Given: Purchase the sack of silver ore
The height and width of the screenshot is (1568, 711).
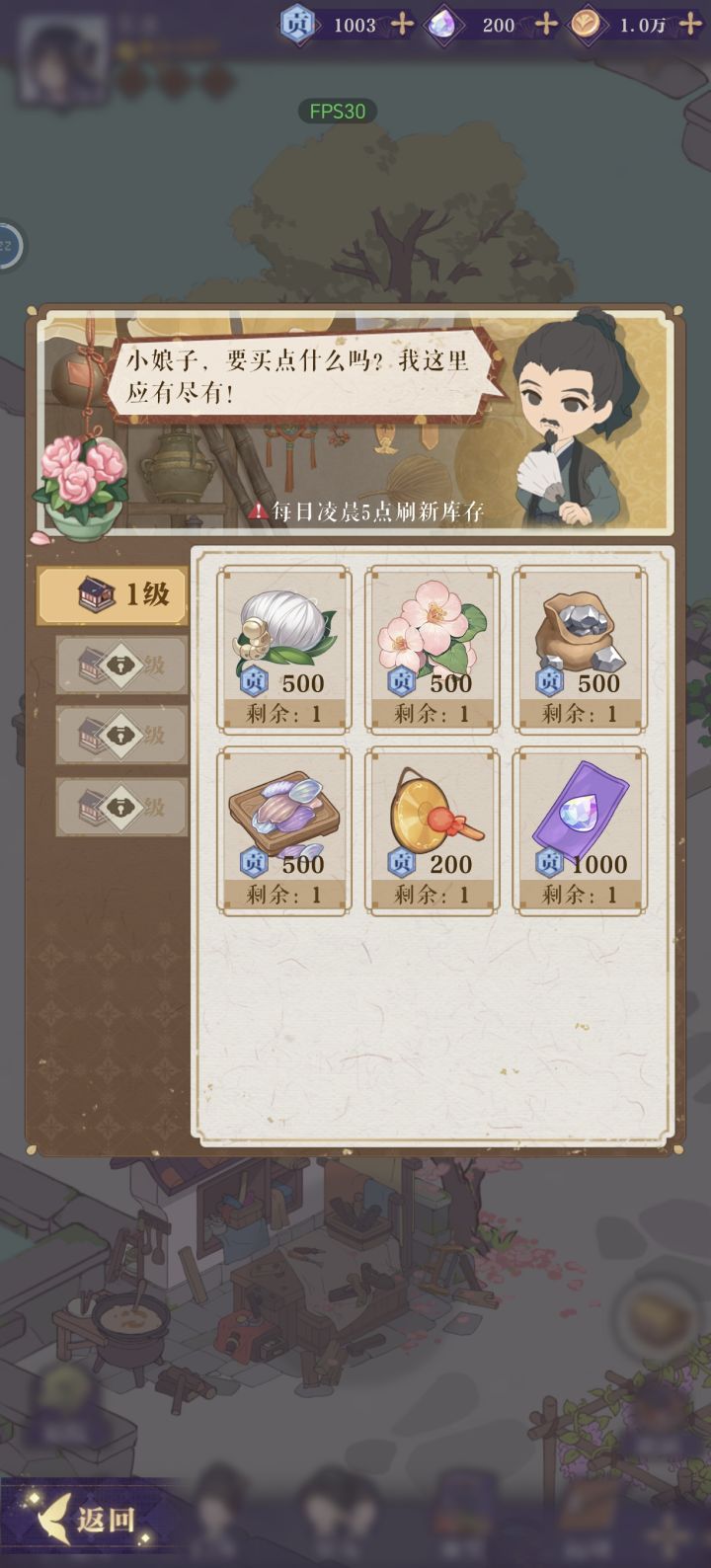Looking at the screenshot, I should point(581,649).
